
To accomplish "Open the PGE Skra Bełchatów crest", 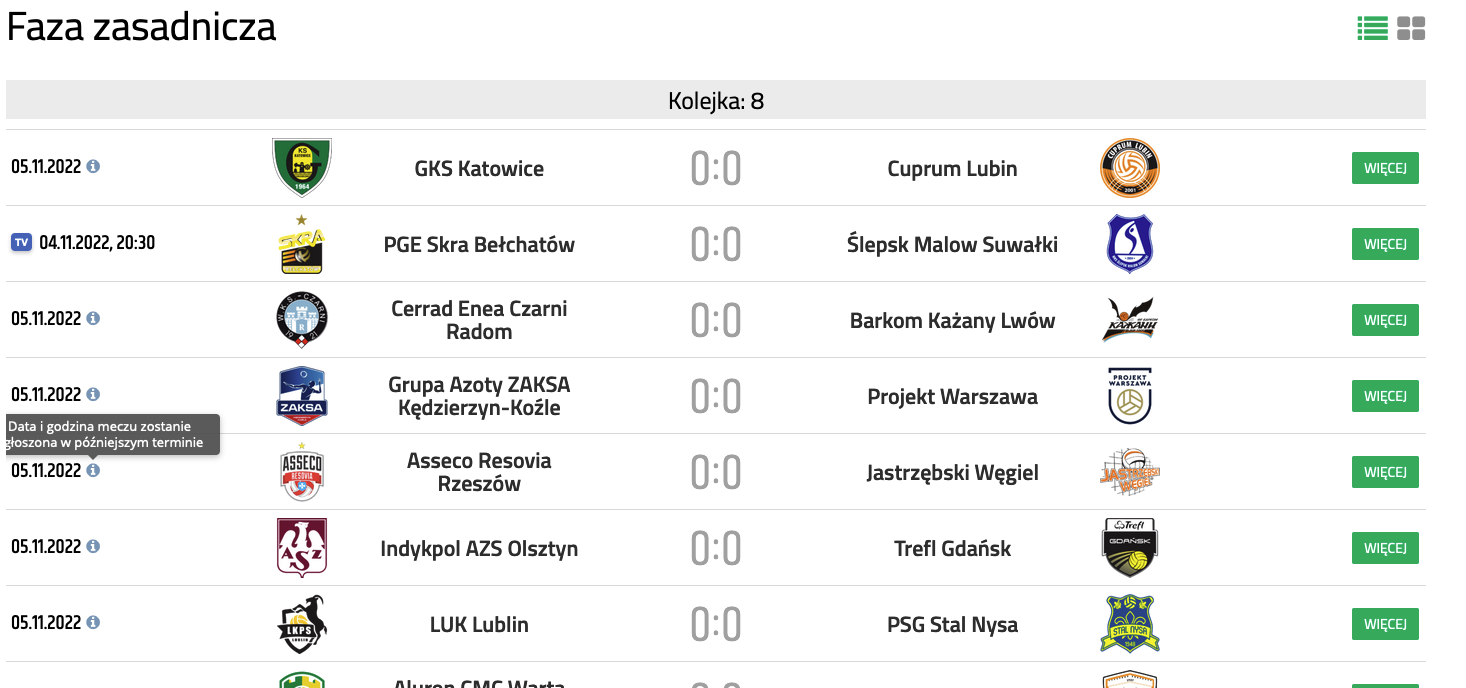I will click(x=302, y=244).
